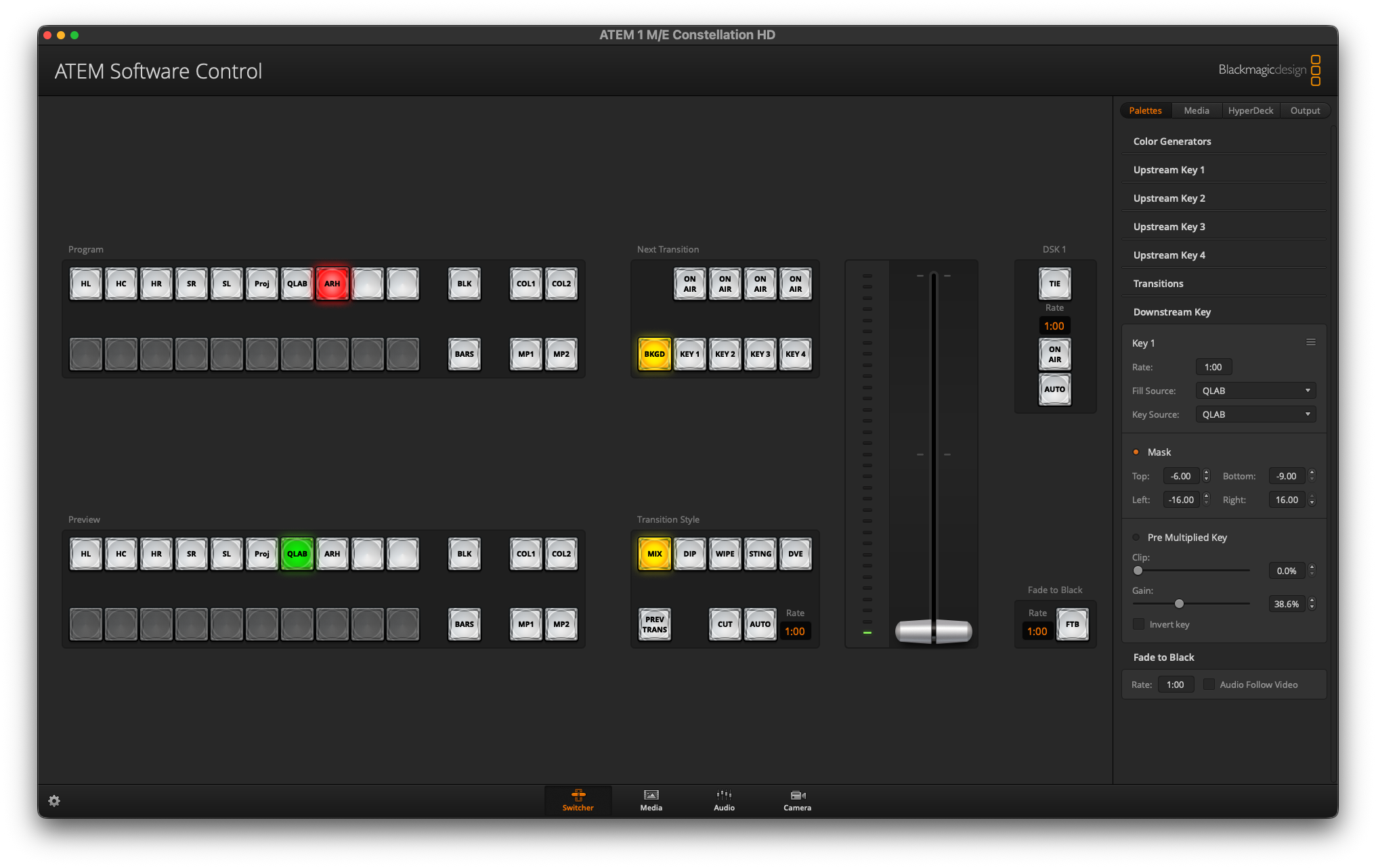Switch to the Output tab
The width and height of the screenshot is (1376, 868).
(x=1305, y=110)
